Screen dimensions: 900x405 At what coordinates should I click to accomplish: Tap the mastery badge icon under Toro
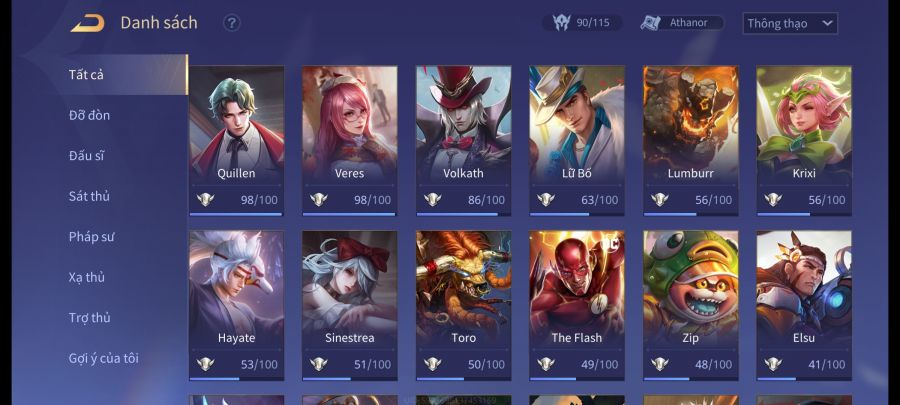[432, 364]
